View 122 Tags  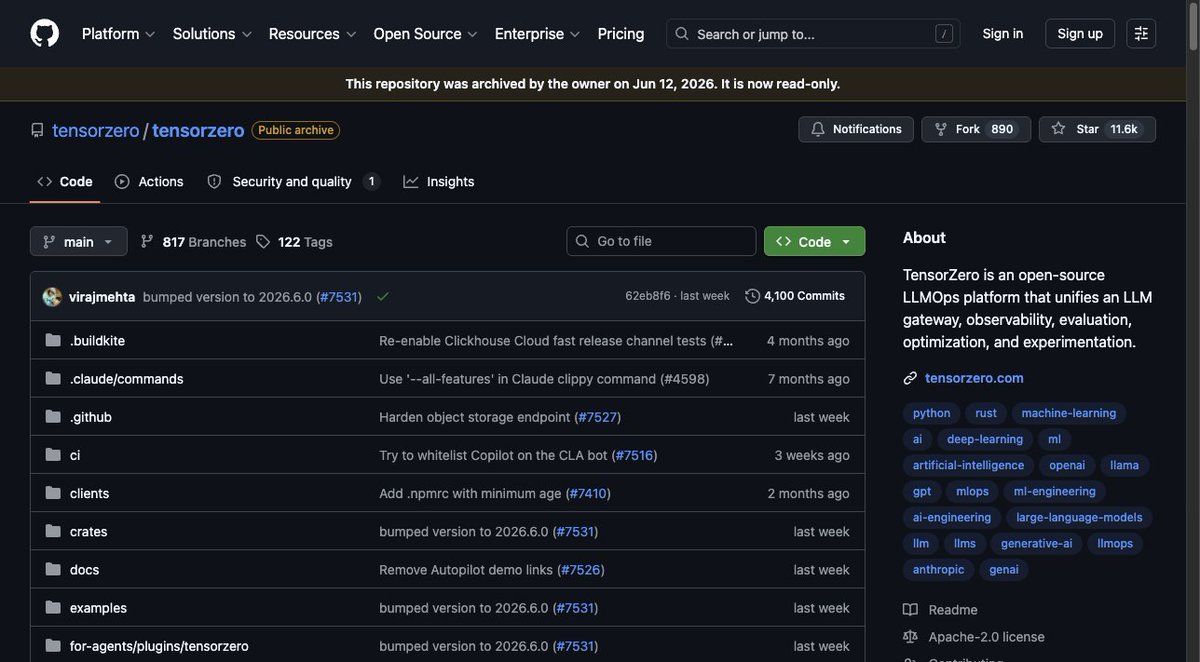[x=294, y=241]
